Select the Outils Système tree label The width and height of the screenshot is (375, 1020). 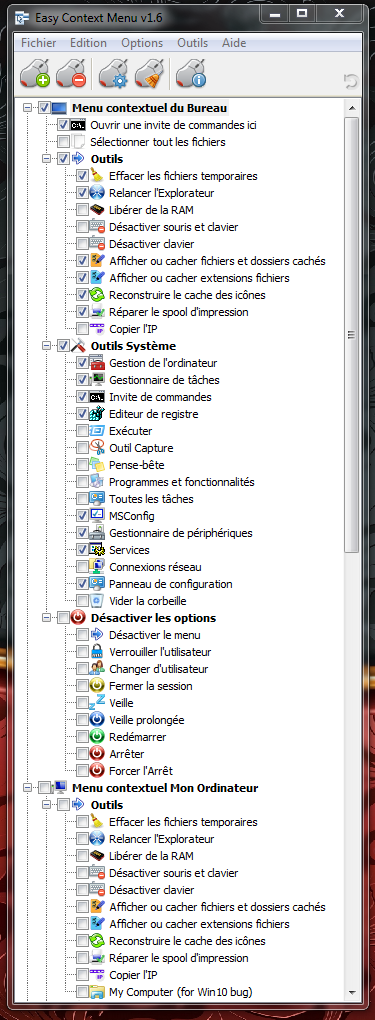(133, 346)
